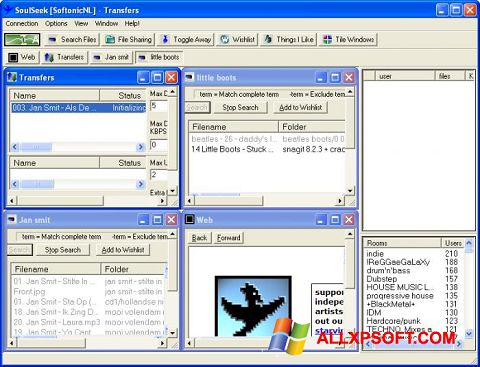480x367 pixels.
Task: Open Things I Like in the toolbar
Action: [289, 40]
